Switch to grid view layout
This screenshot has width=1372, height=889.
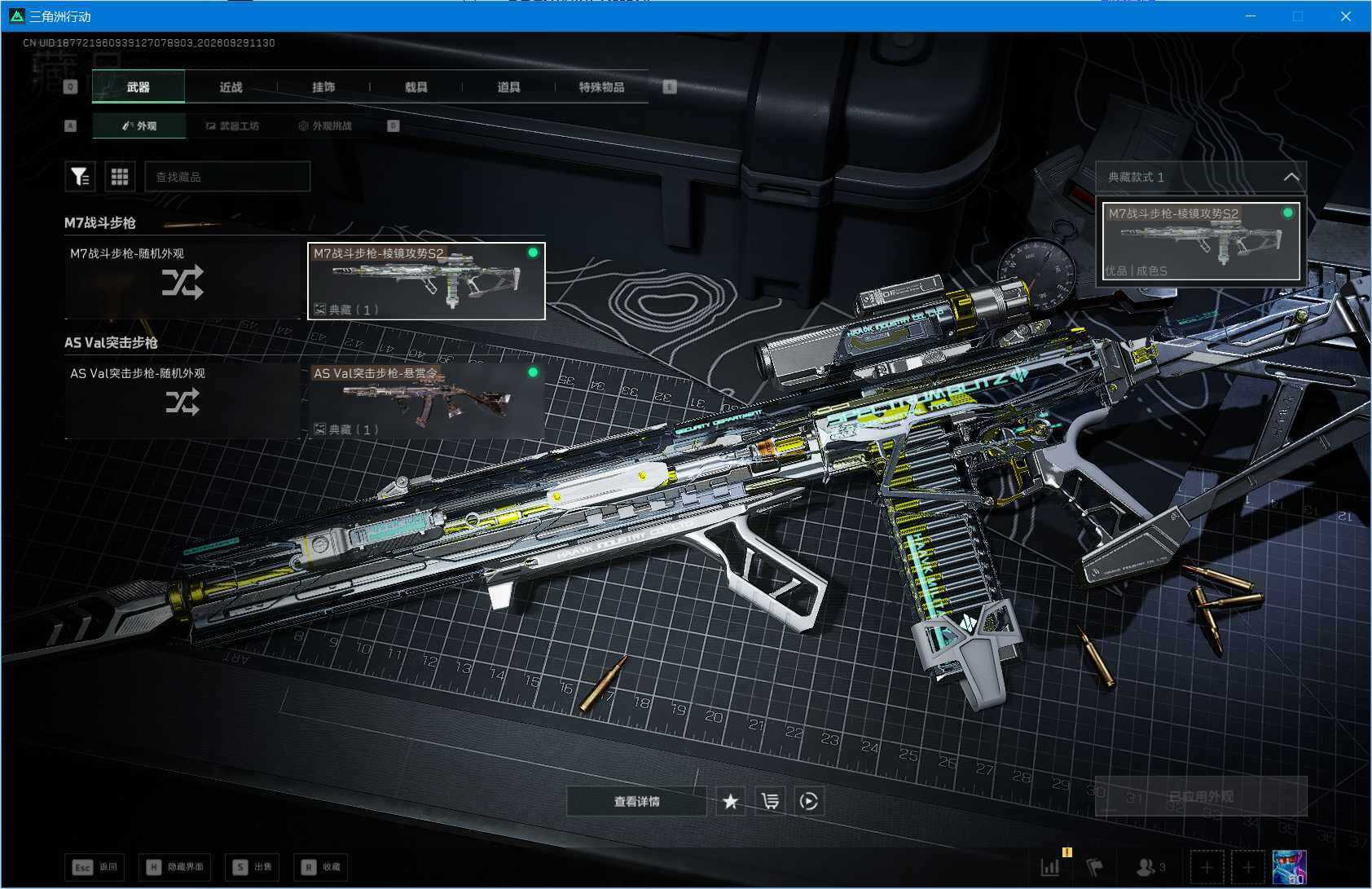click(120, 177)
